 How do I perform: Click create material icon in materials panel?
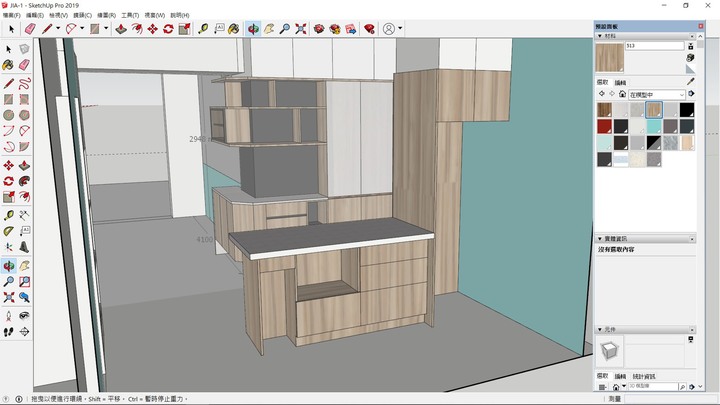690,58
